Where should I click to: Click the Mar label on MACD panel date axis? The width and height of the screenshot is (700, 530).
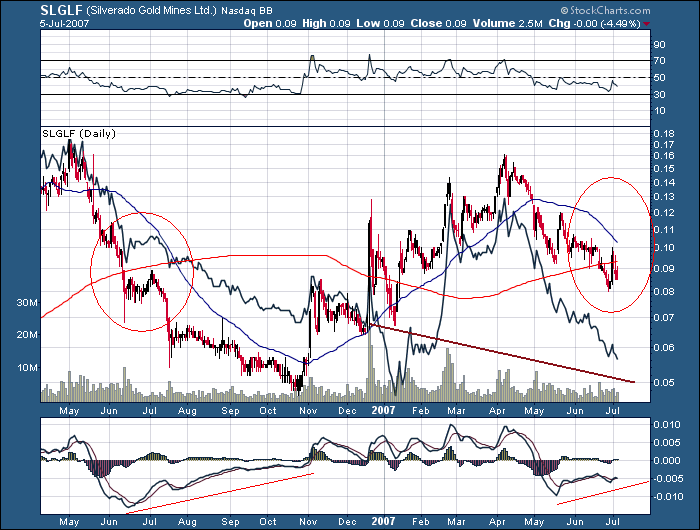point(456,522)
